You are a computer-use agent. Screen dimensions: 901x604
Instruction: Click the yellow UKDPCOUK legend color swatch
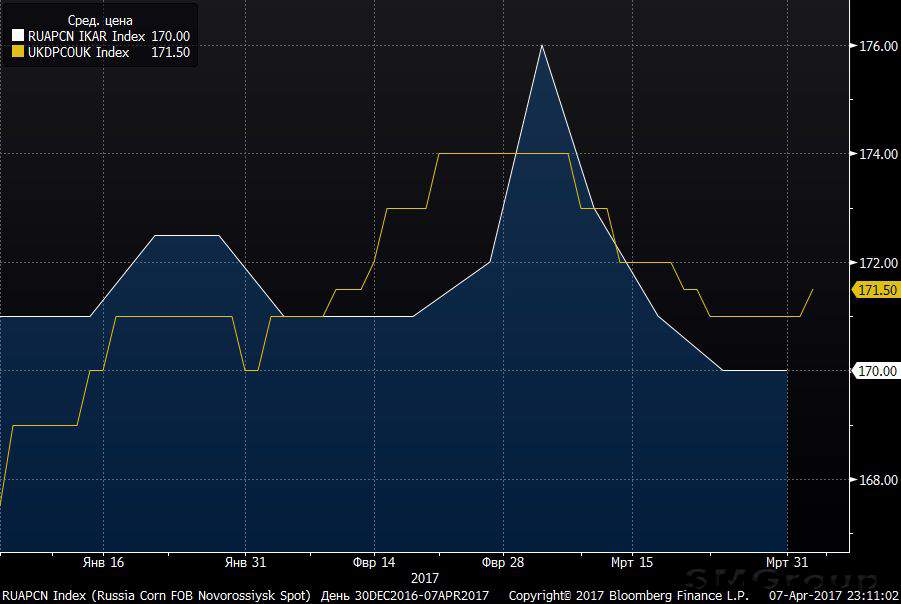tap(18, 52)
